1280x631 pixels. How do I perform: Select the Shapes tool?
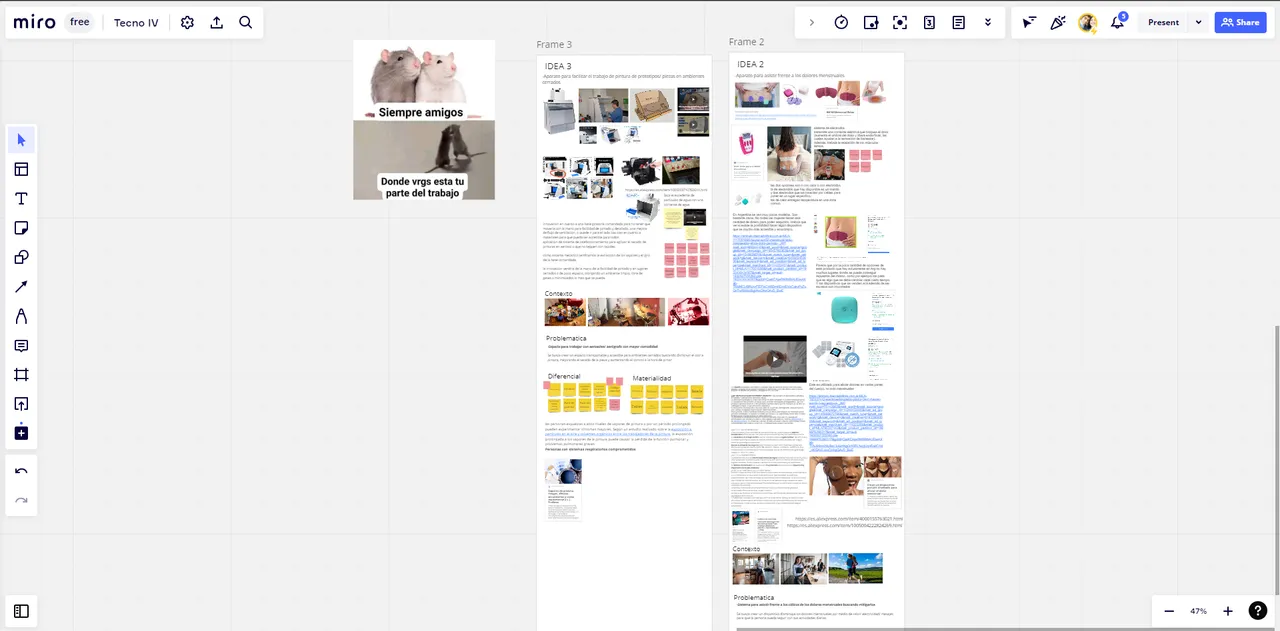tap(21, 257)
